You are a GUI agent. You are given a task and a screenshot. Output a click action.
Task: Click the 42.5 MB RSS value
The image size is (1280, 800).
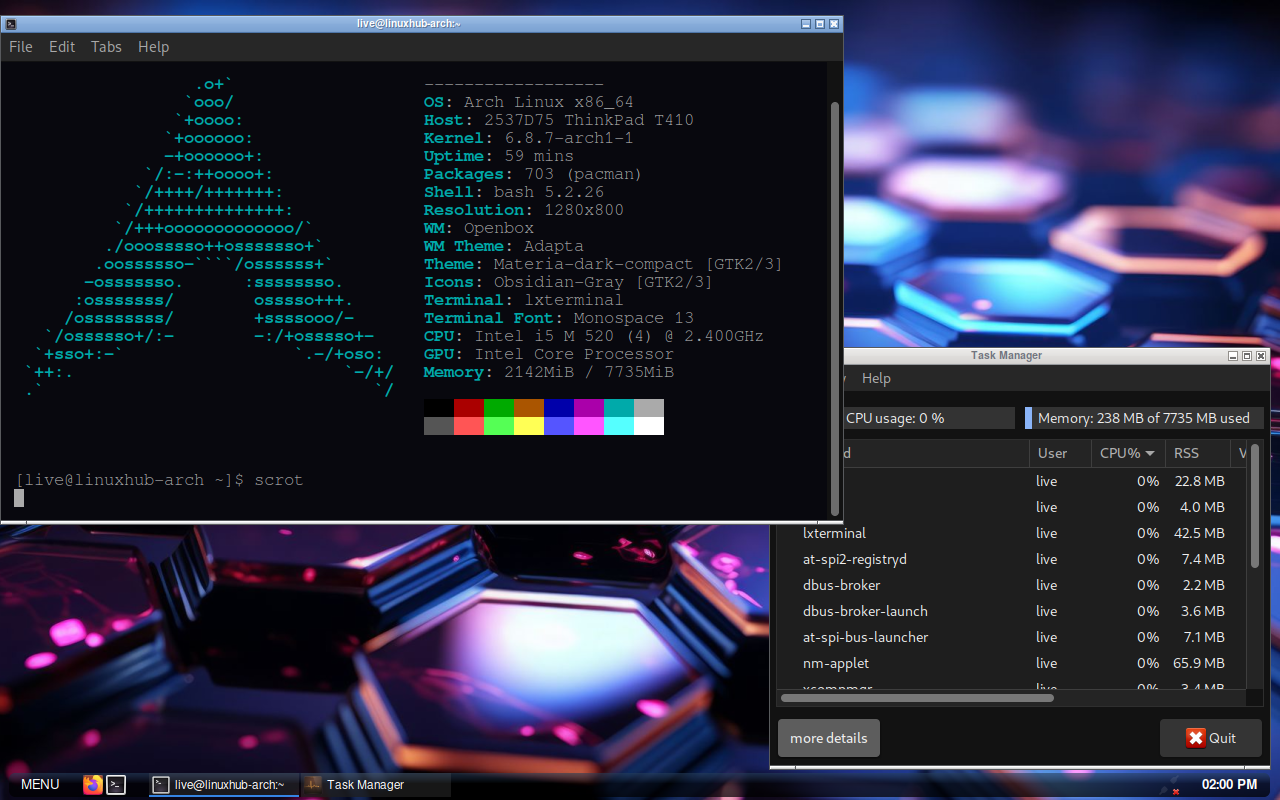click(1199, 533)
